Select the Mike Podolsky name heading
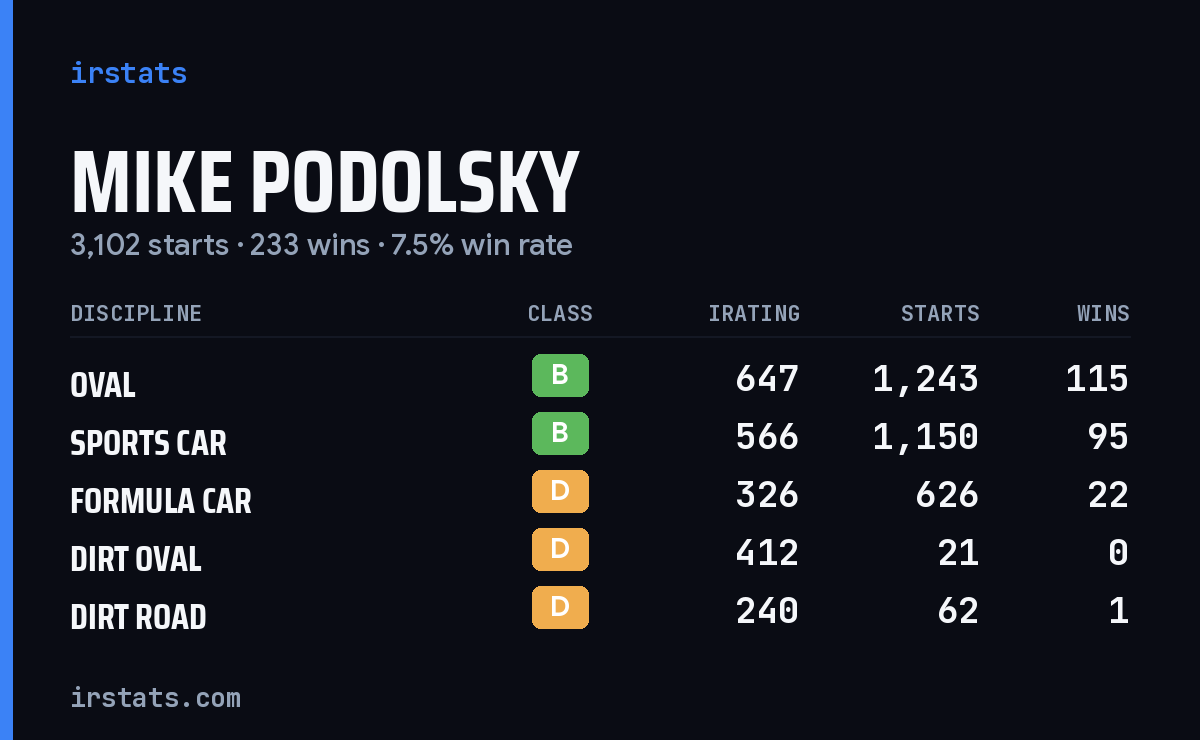Screen dimensions: 1200x740 [x=325, y=183]
